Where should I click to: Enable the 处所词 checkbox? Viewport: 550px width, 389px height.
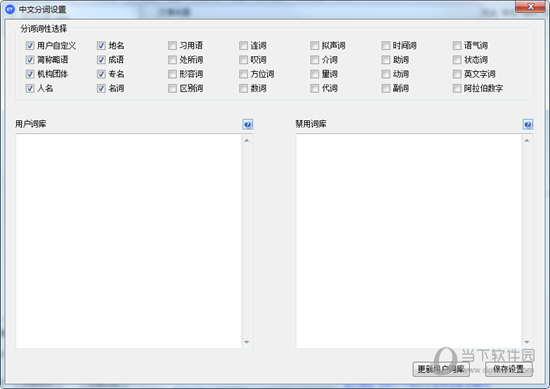pos(172,60)
